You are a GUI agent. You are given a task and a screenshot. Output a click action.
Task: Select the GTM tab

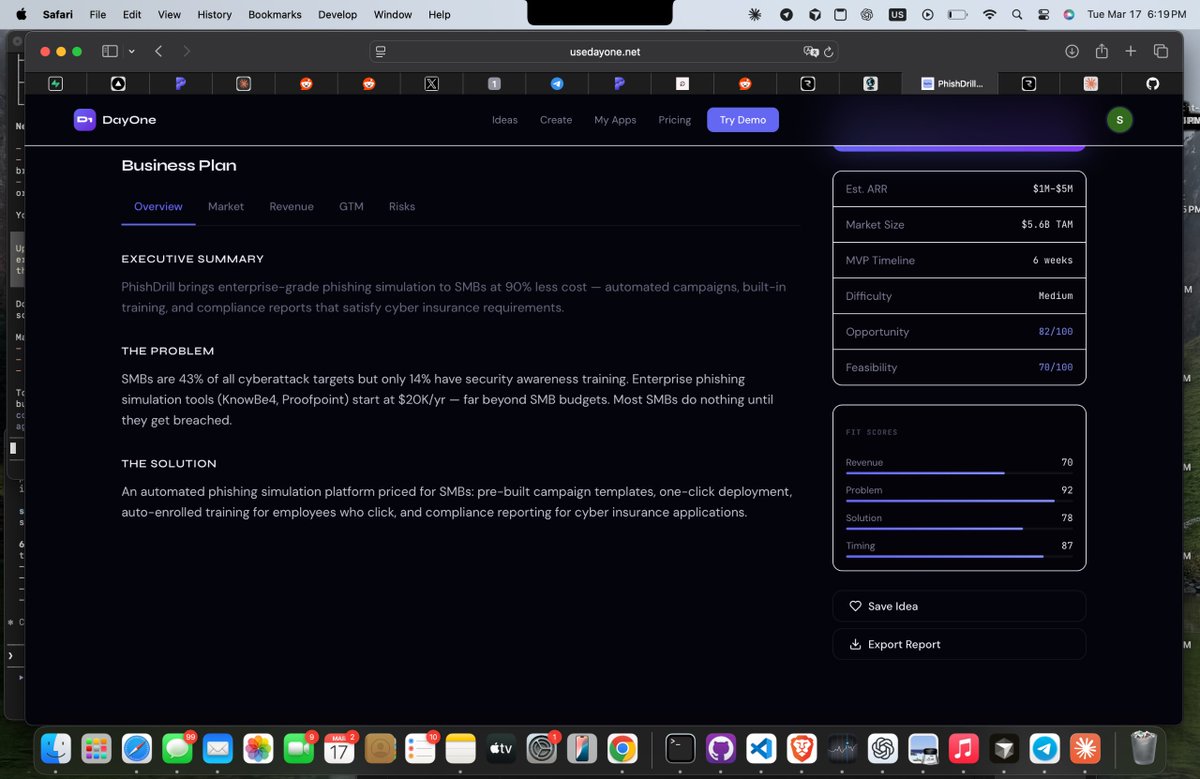351,206
